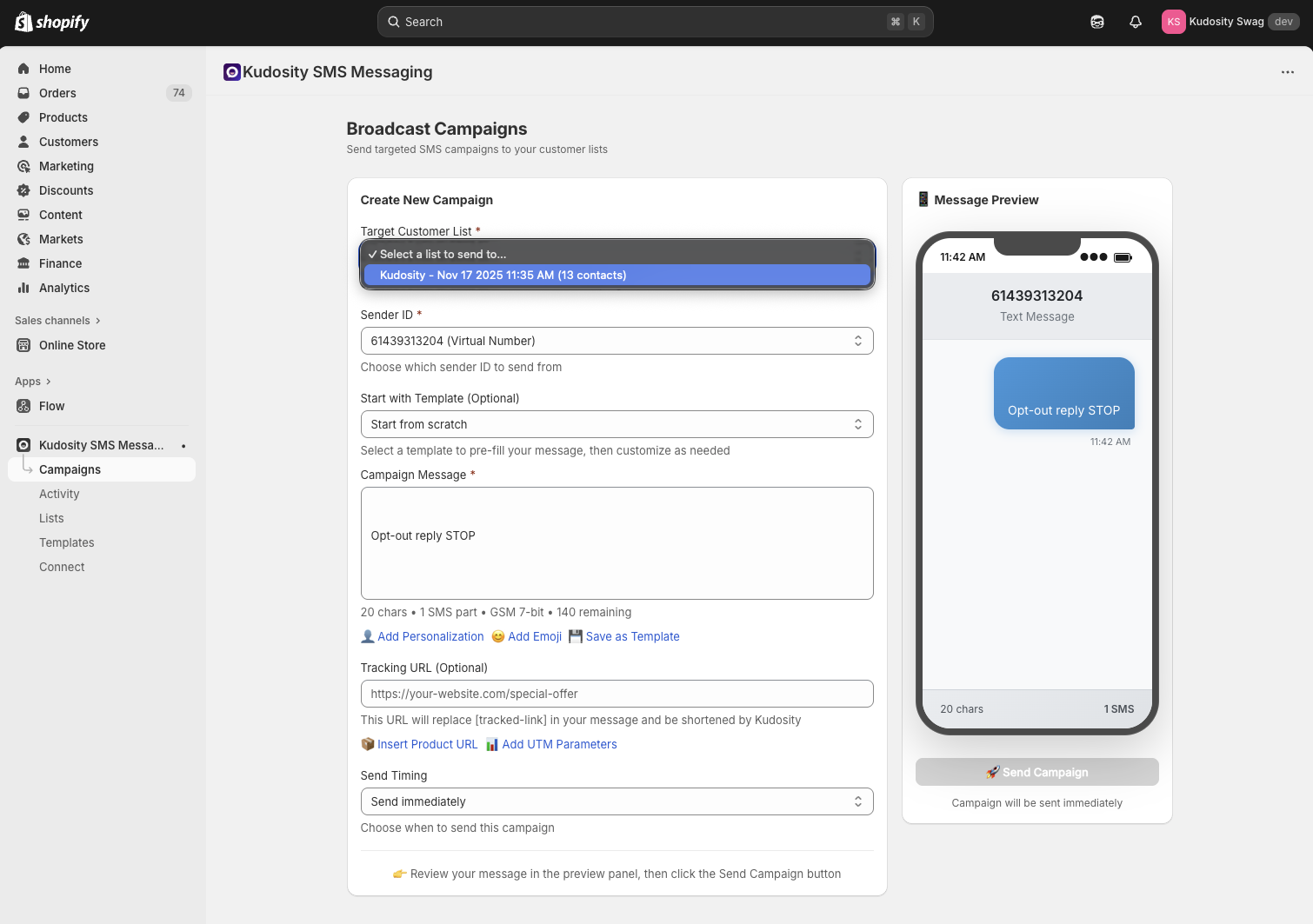Click the 61439313204 number in preview header
The height and width of the screenshot is (924, 1313).
tap(1037, 296)
